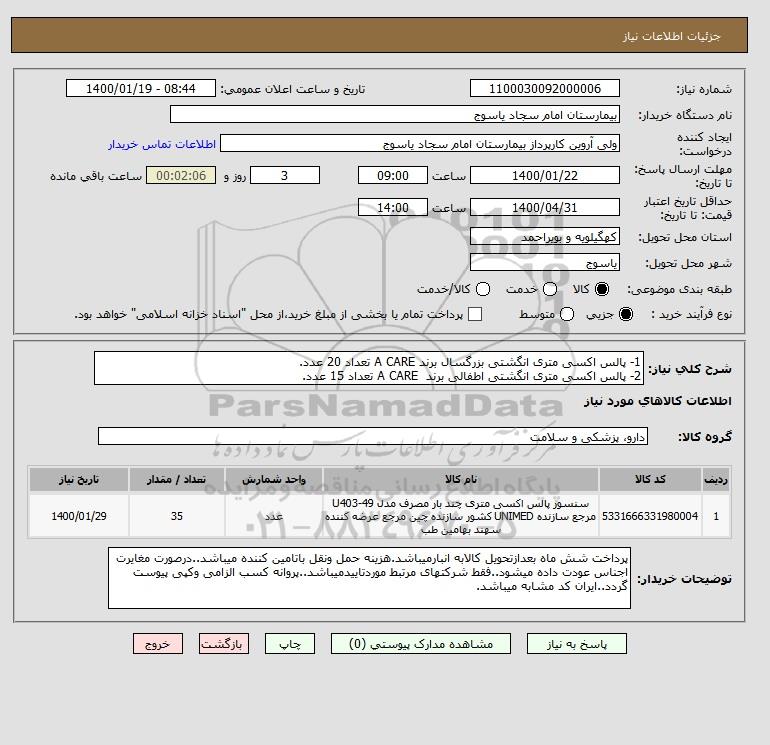Select the کالا/خدمت radio option
This screenshot has width=770, height=745.
483,289
